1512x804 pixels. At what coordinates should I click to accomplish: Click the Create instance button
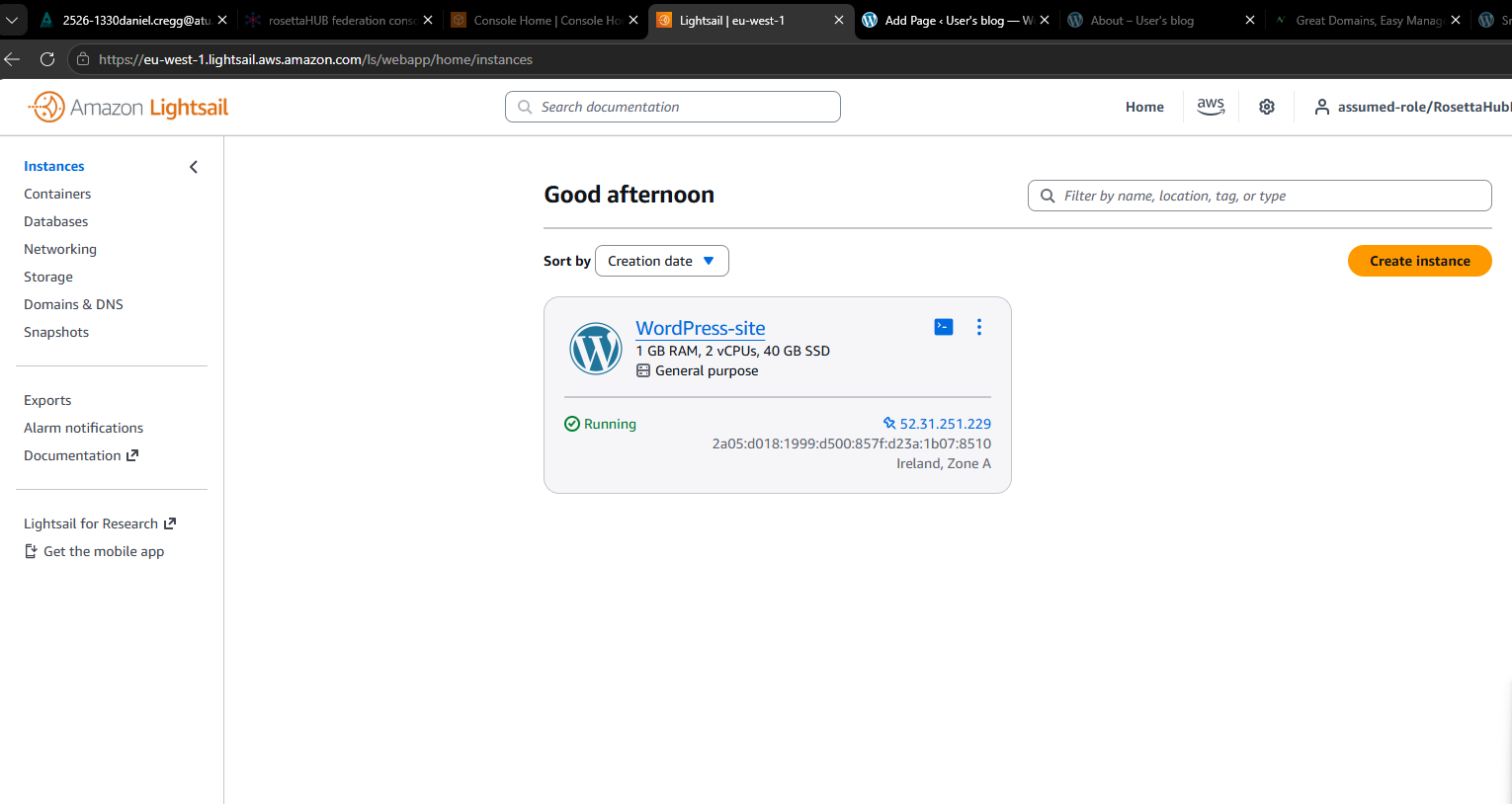coord(1419,261)
